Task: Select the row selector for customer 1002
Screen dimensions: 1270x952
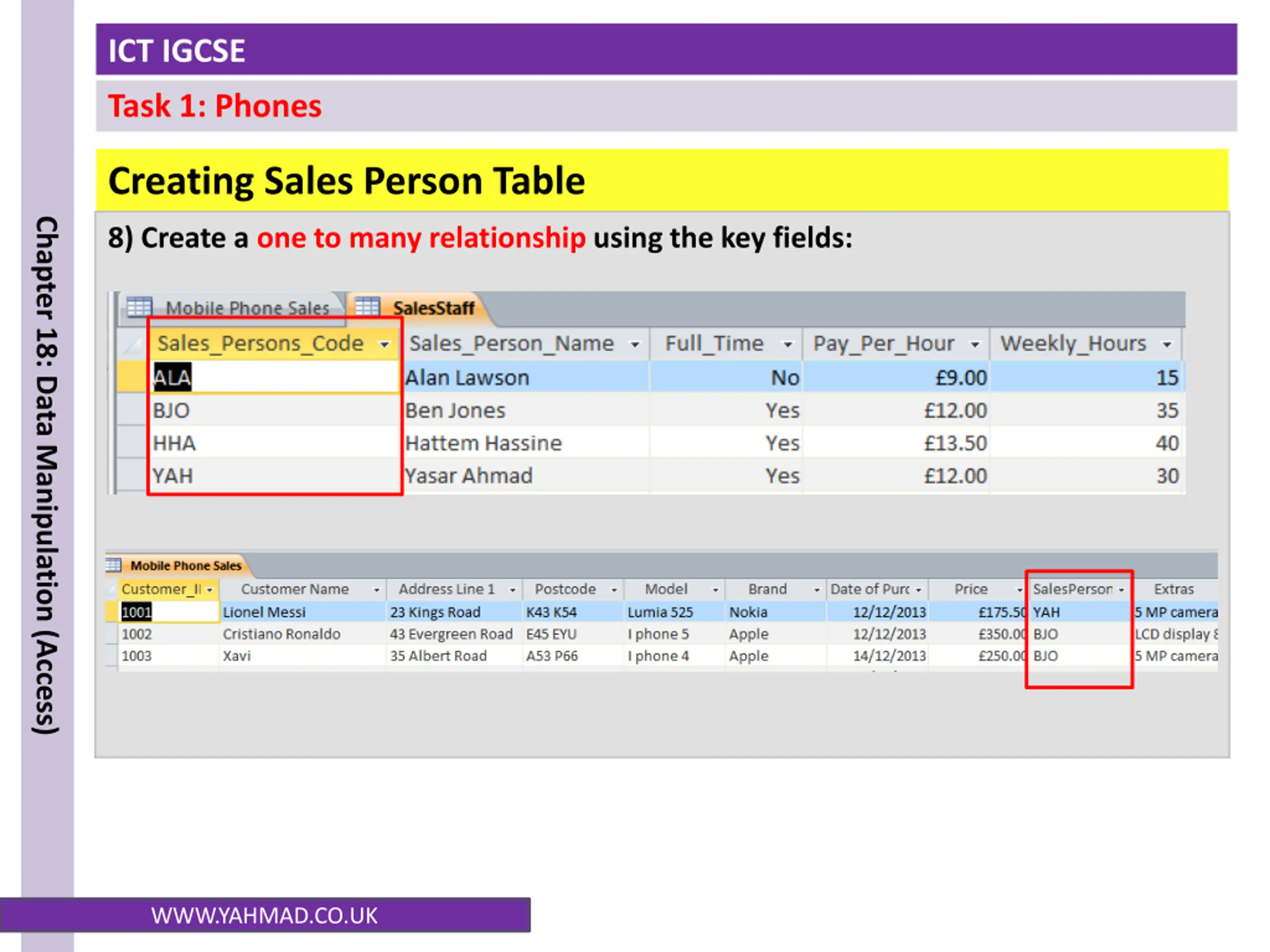Action: coord(112,634)
